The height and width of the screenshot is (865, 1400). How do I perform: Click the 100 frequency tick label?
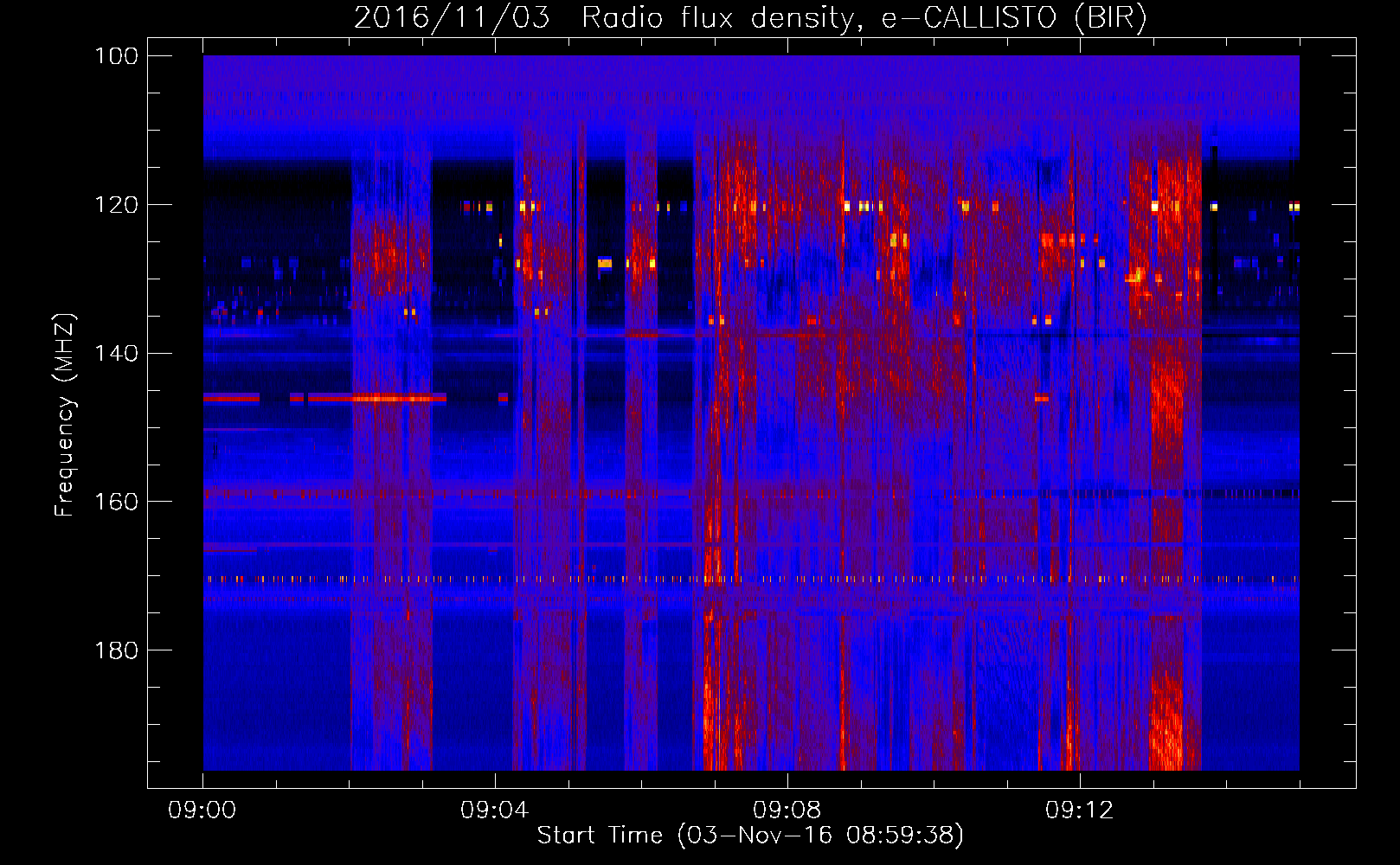pos(116,56)
